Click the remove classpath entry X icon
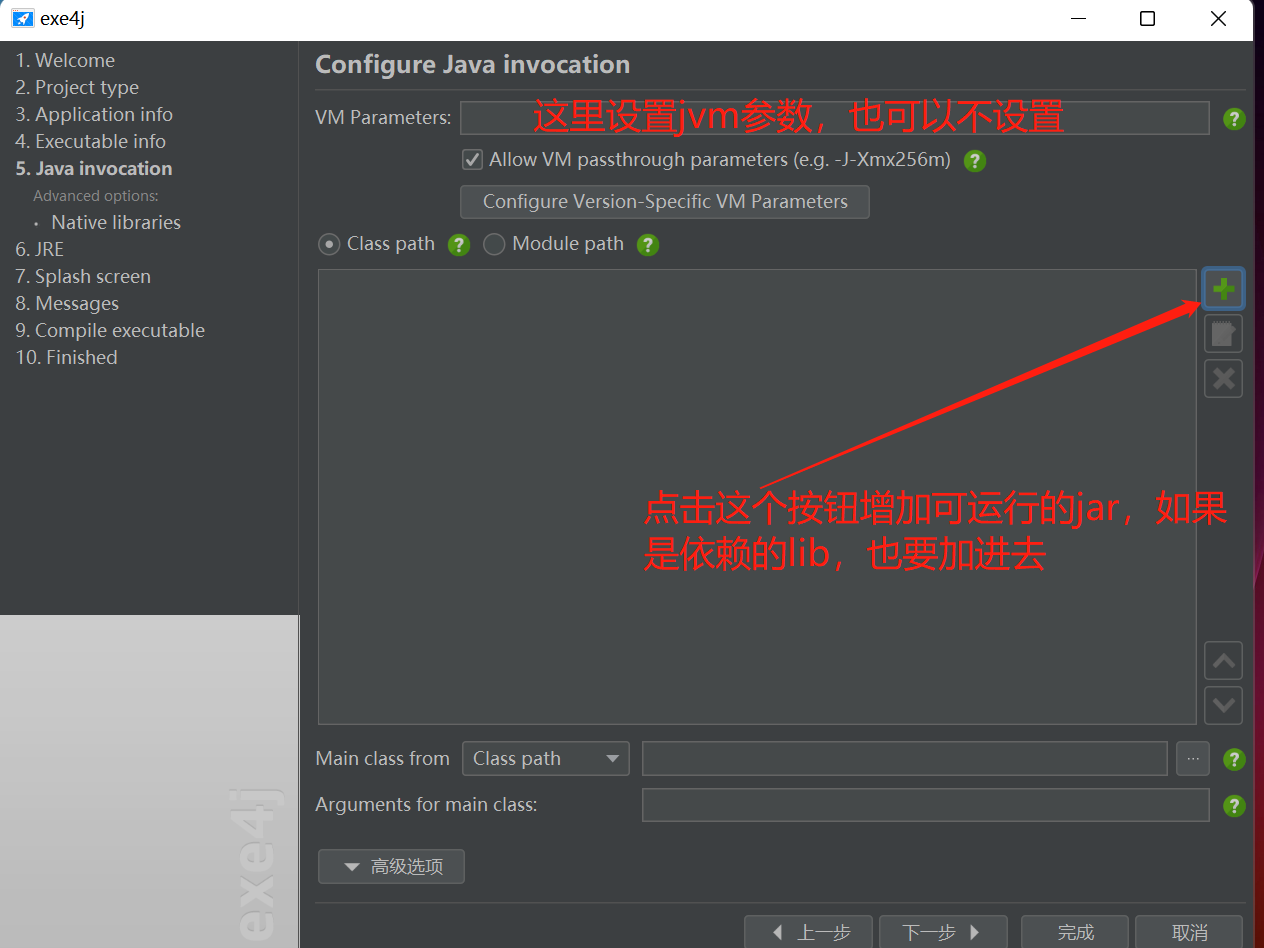1264x948 pixels. pos(1223,379)
